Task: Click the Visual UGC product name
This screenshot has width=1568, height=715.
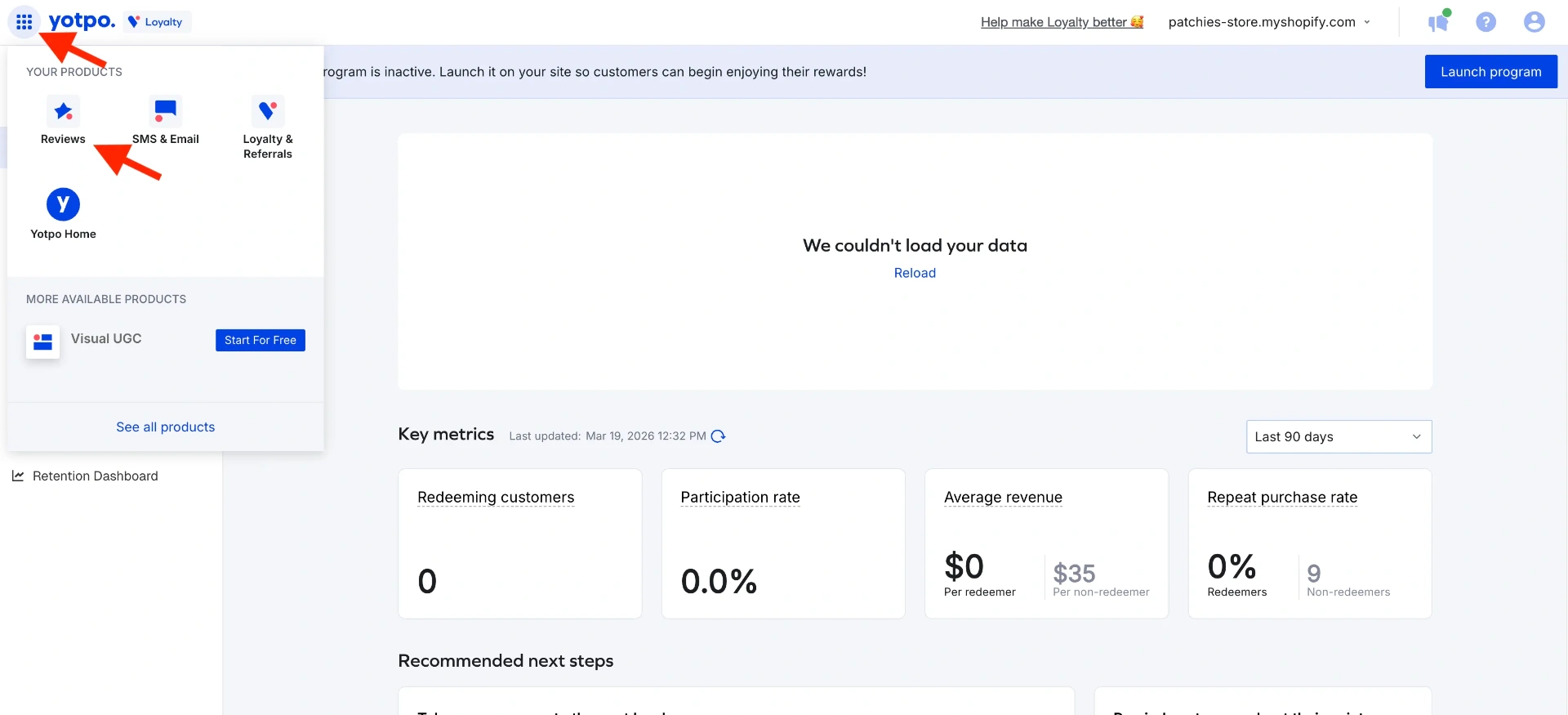Action: 106,338
